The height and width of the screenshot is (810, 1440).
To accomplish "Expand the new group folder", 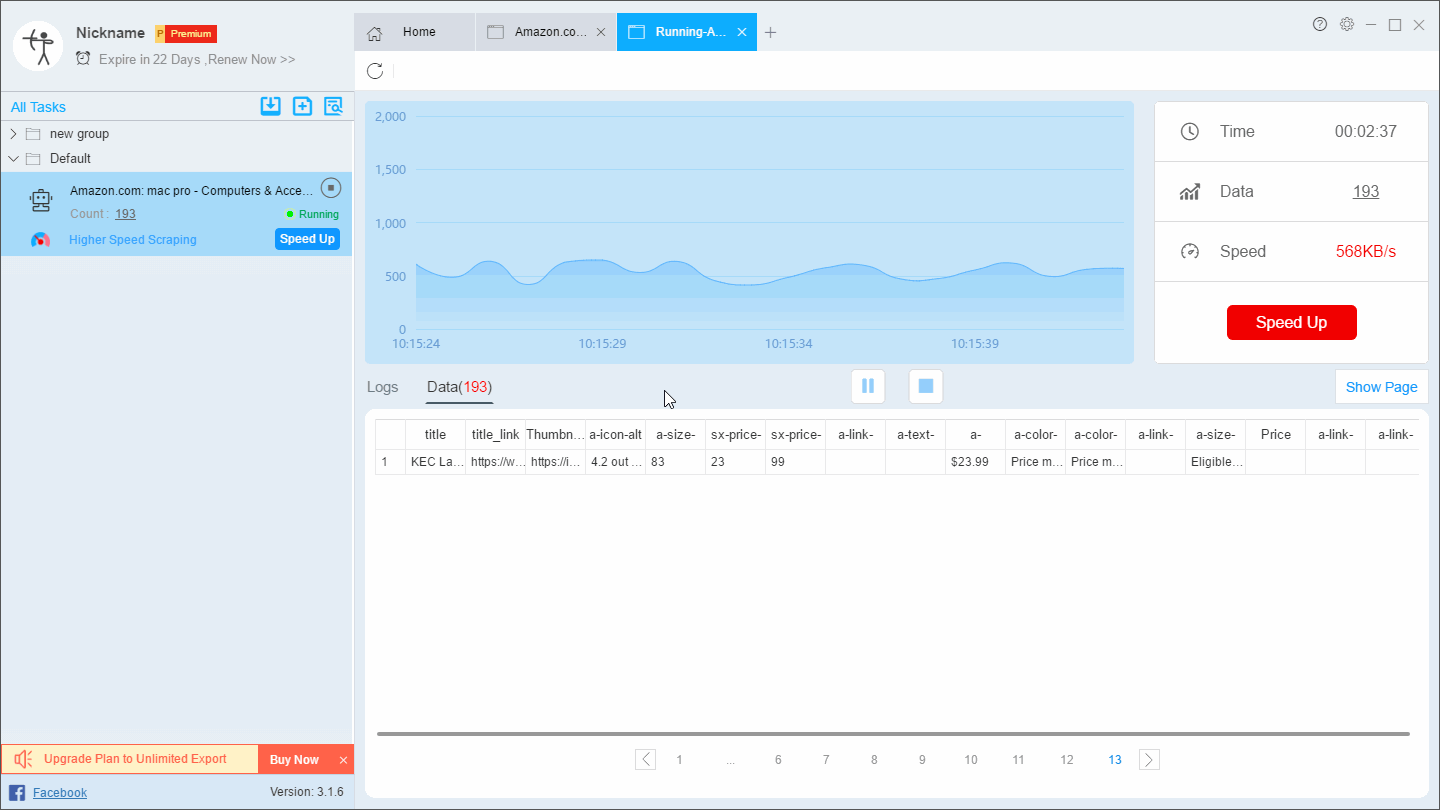I will 13,134.
